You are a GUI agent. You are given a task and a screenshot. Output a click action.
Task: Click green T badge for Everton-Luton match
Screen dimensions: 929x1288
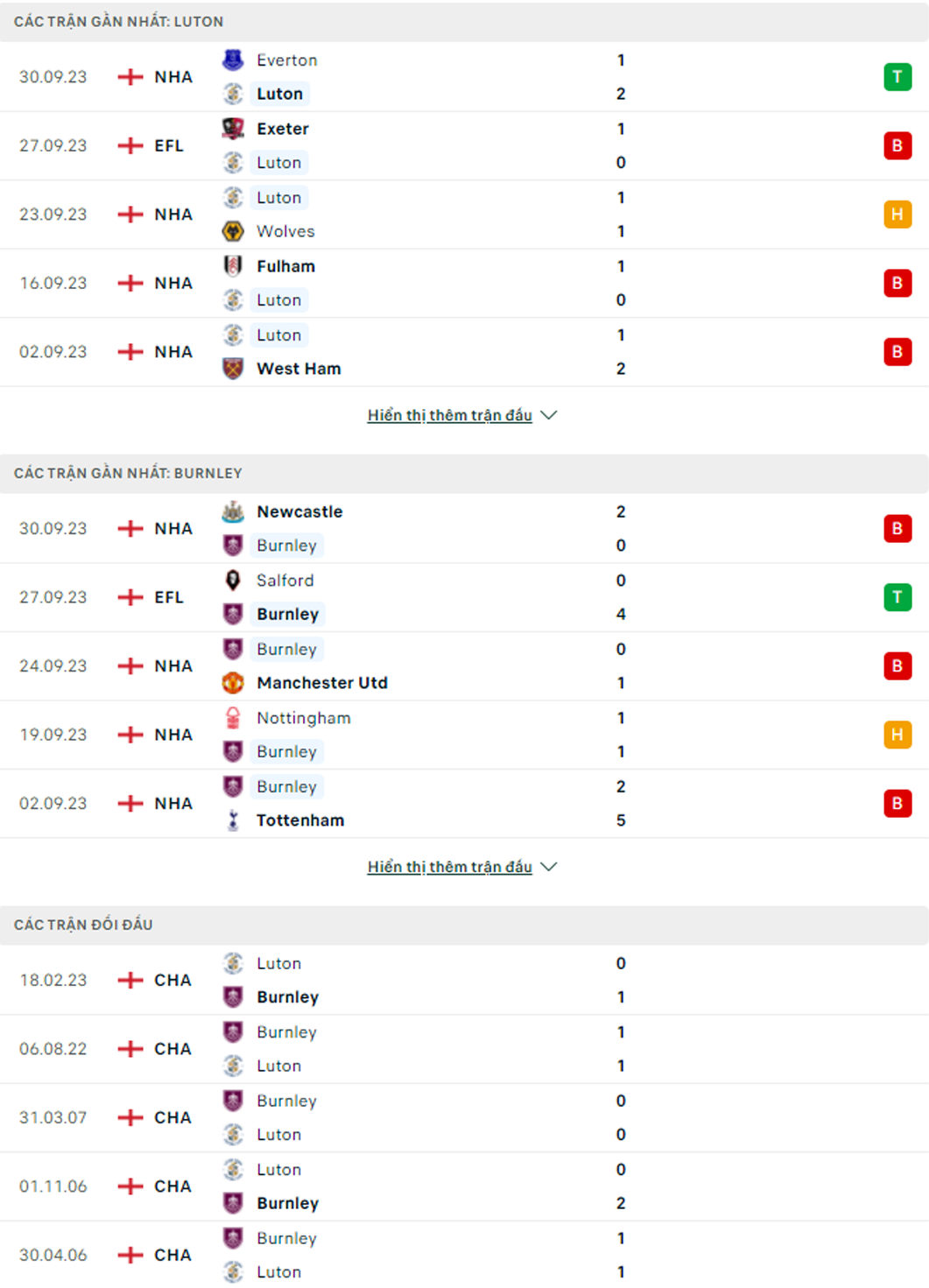tap(897, 77)
